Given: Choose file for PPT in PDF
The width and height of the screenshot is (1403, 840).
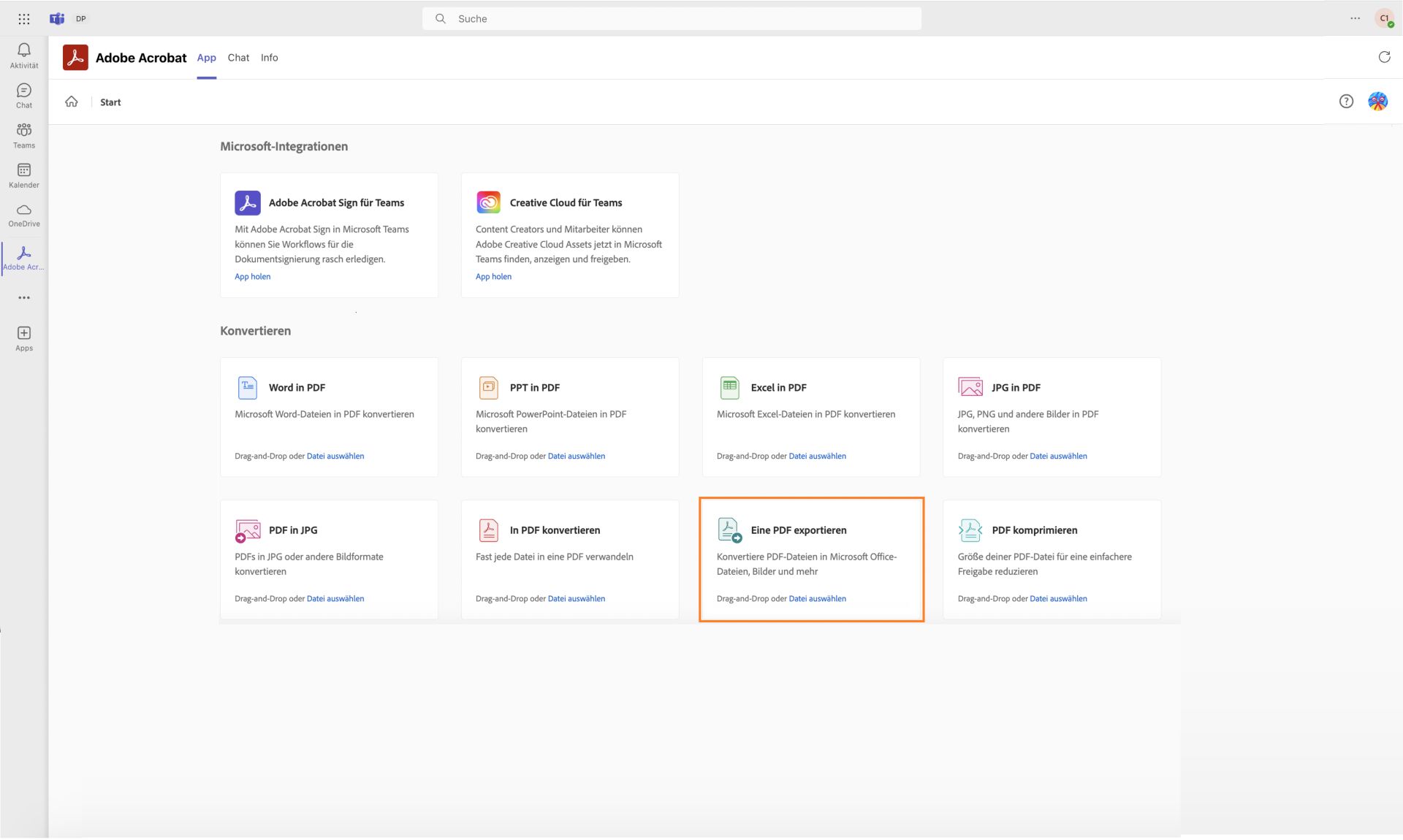Looking at the screenshot, I should (577, 456).
